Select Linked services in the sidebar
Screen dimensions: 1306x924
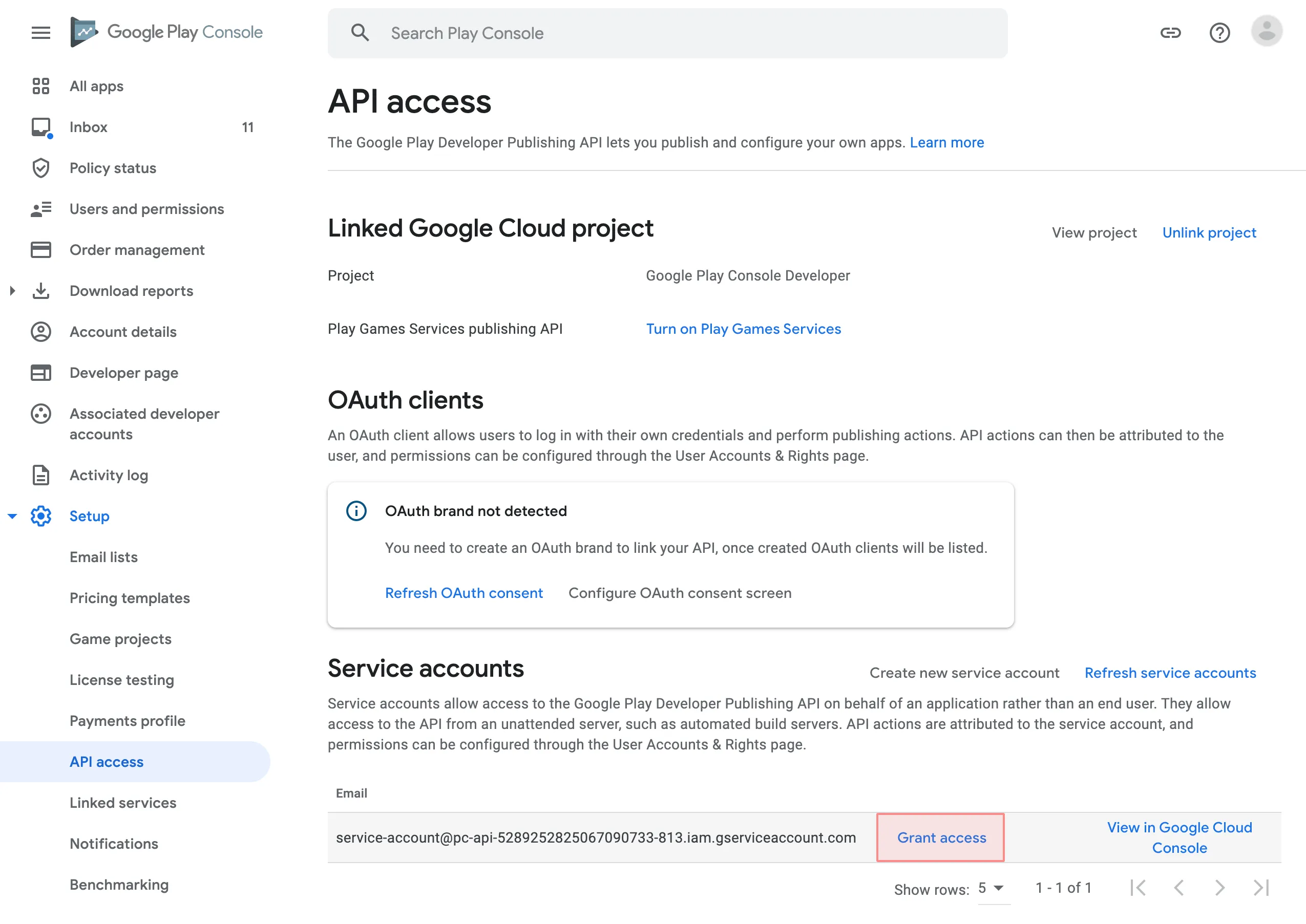122,803
